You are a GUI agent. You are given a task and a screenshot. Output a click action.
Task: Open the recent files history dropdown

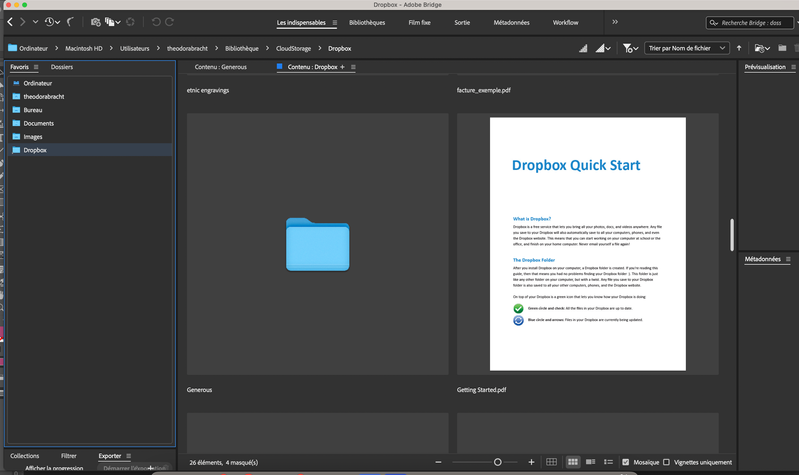click(52, 22)
